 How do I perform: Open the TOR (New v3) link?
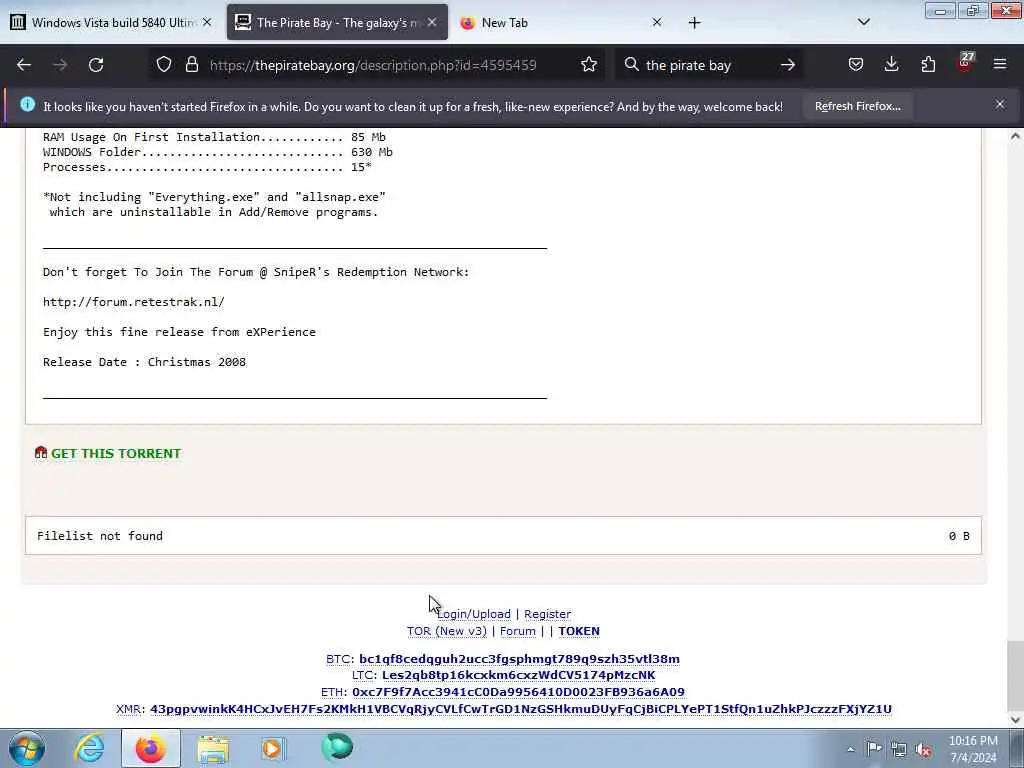pos(447,631)
